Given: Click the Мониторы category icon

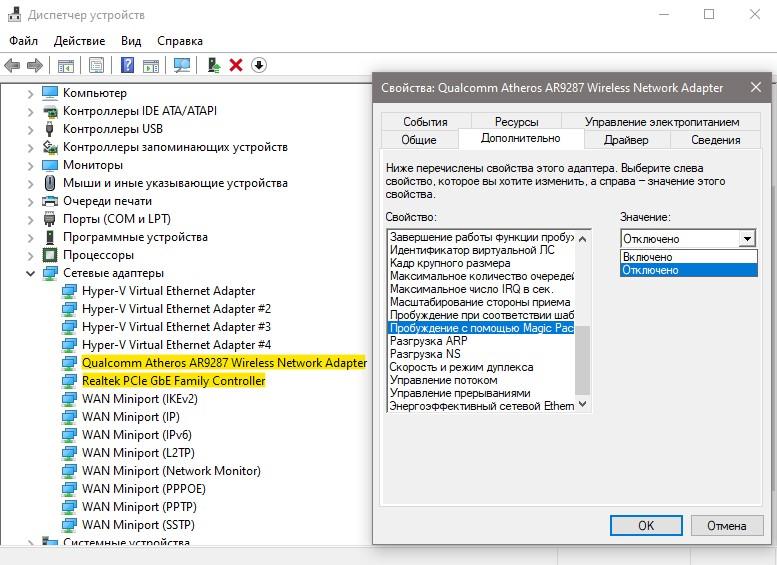Looking at the screenshot, I should 50,165.
